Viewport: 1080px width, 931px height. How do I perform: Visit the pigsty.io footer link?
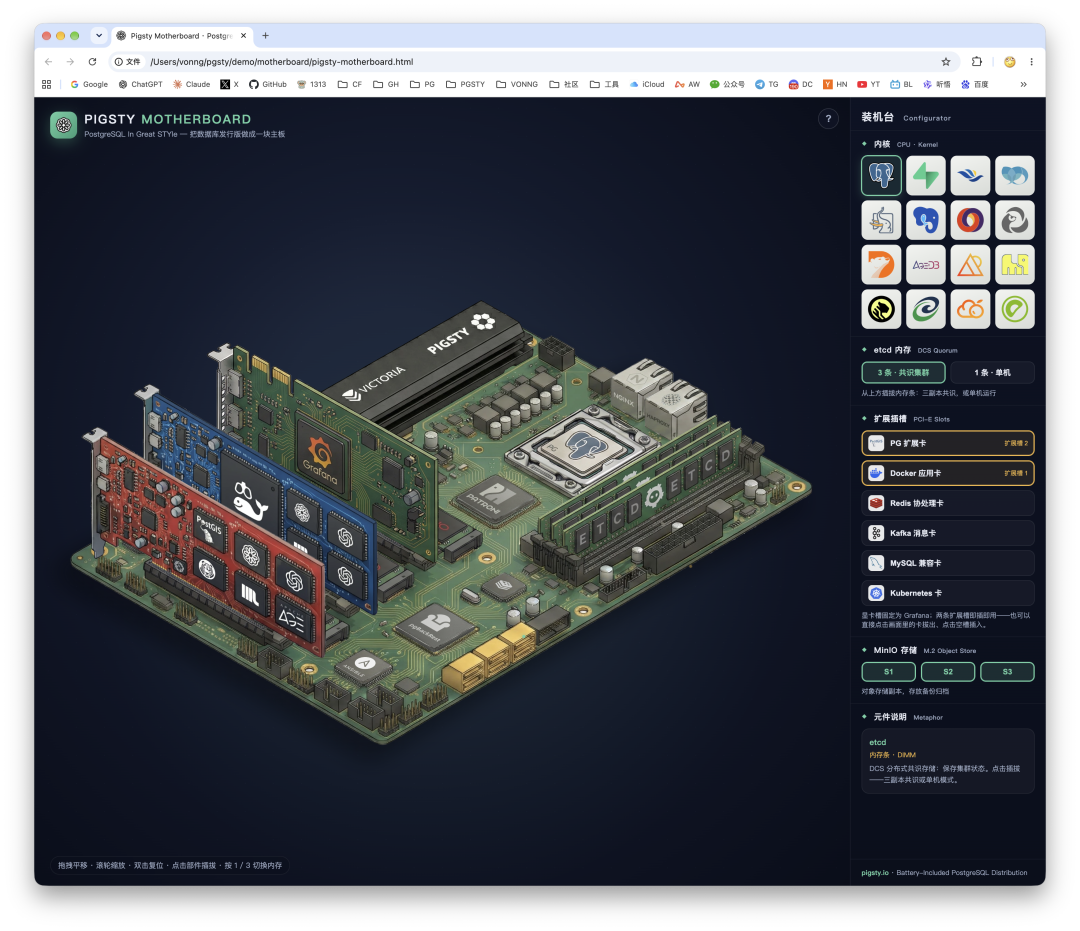pos(875,872)
